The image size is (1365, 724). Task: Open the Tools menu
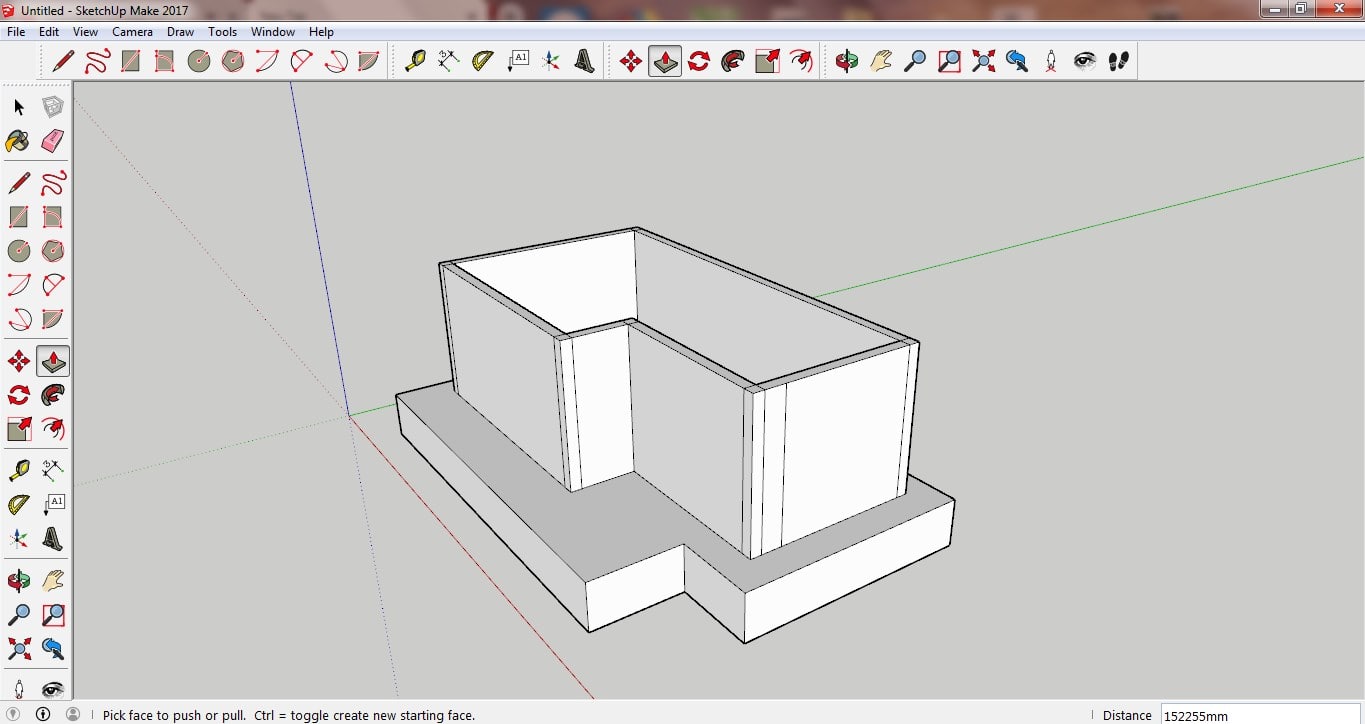click(x=223, y=32)
